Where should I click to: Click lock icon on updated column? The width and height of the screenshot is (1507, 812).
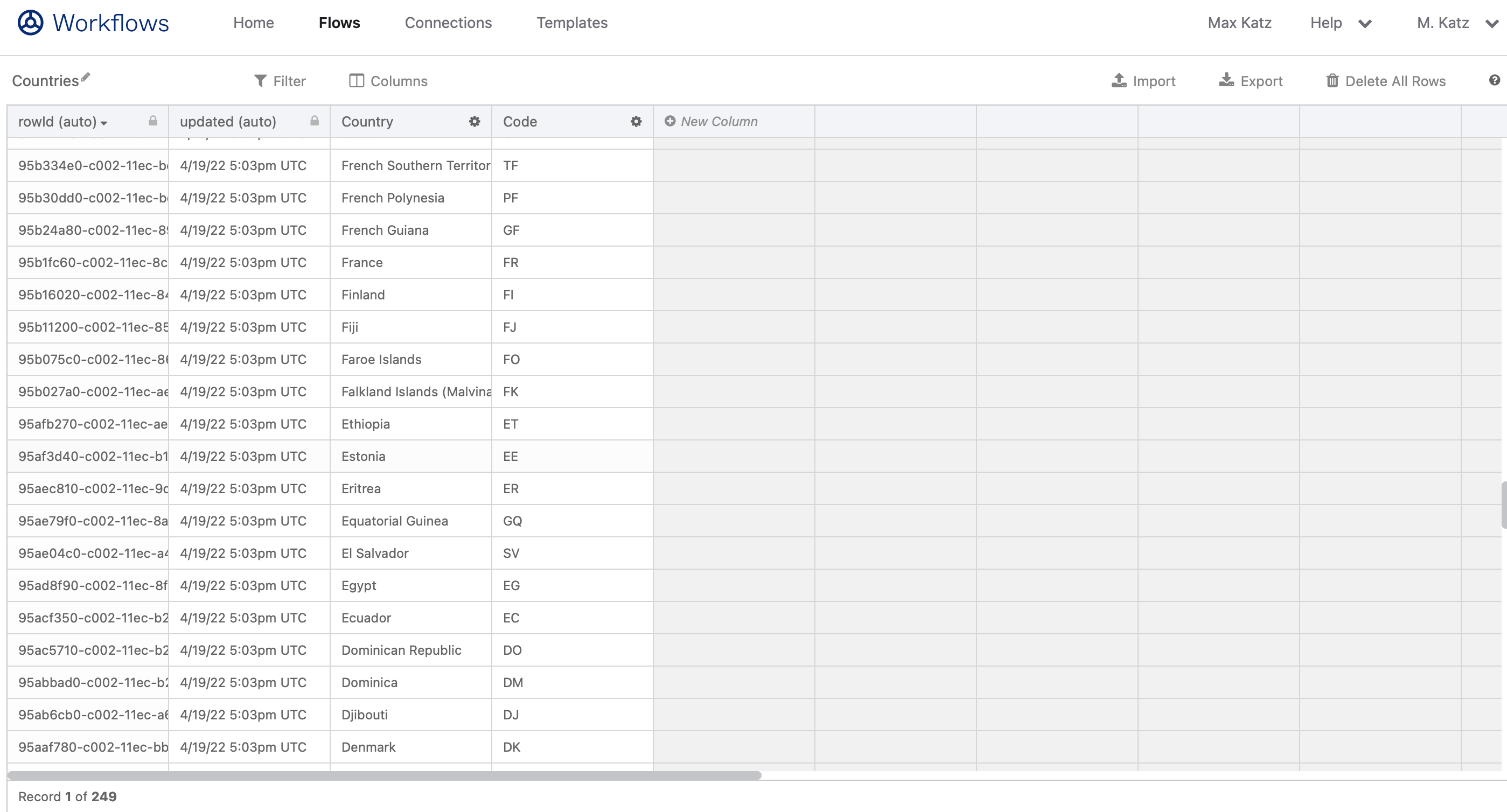(314, 121)
